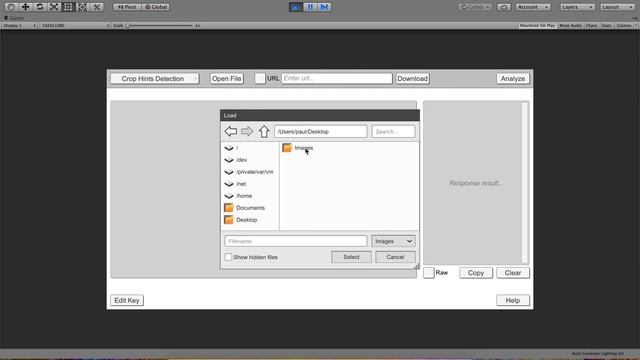Open the Layers dropdown
The image size is (640, 360).
[577, 7]
